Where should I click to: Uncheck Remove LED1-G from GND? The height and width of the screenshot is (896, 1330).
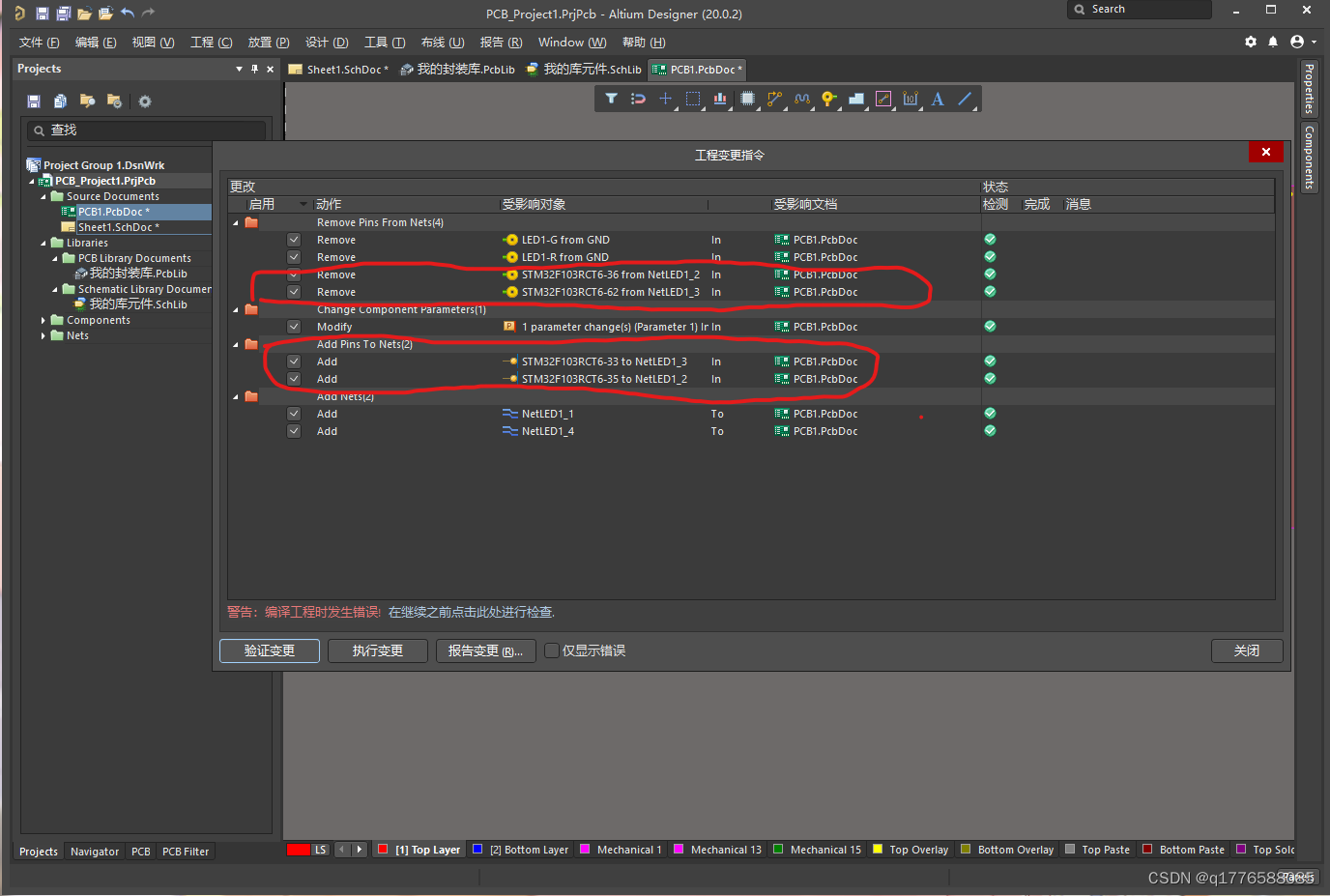pos(294,240)
